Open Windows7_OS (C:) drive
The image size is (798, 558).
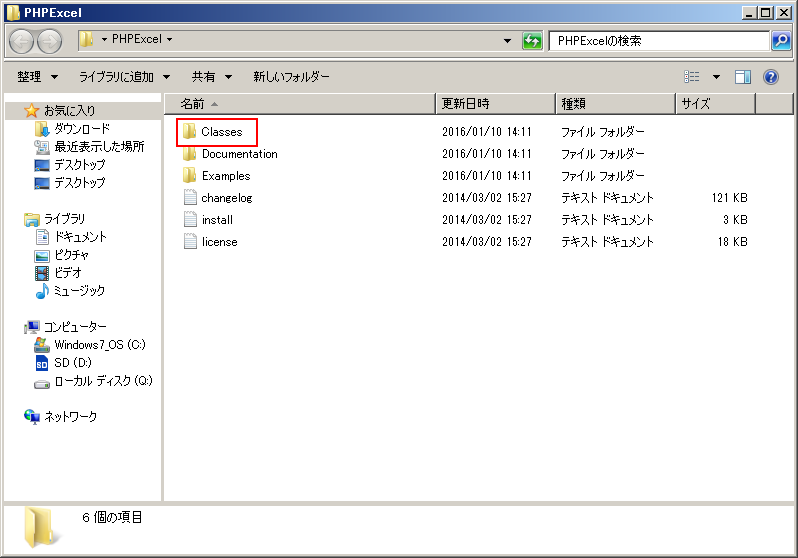(x=100, y=345)
